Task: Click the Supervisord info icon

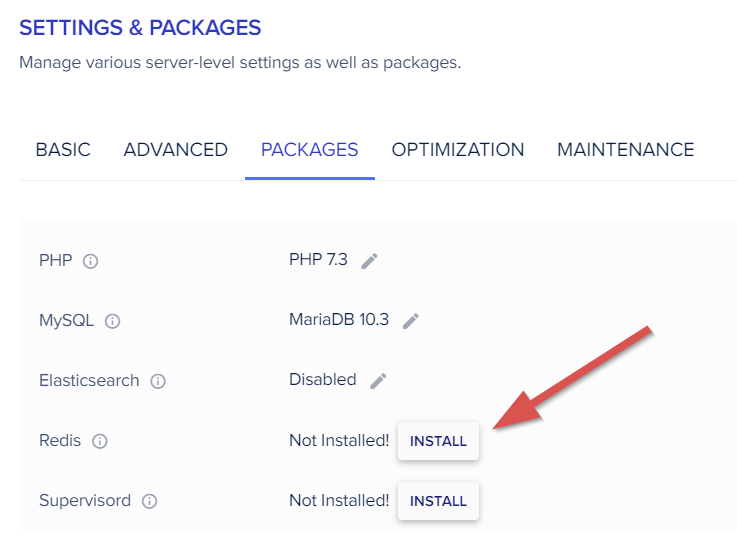Action: click(x=150, y=501)
